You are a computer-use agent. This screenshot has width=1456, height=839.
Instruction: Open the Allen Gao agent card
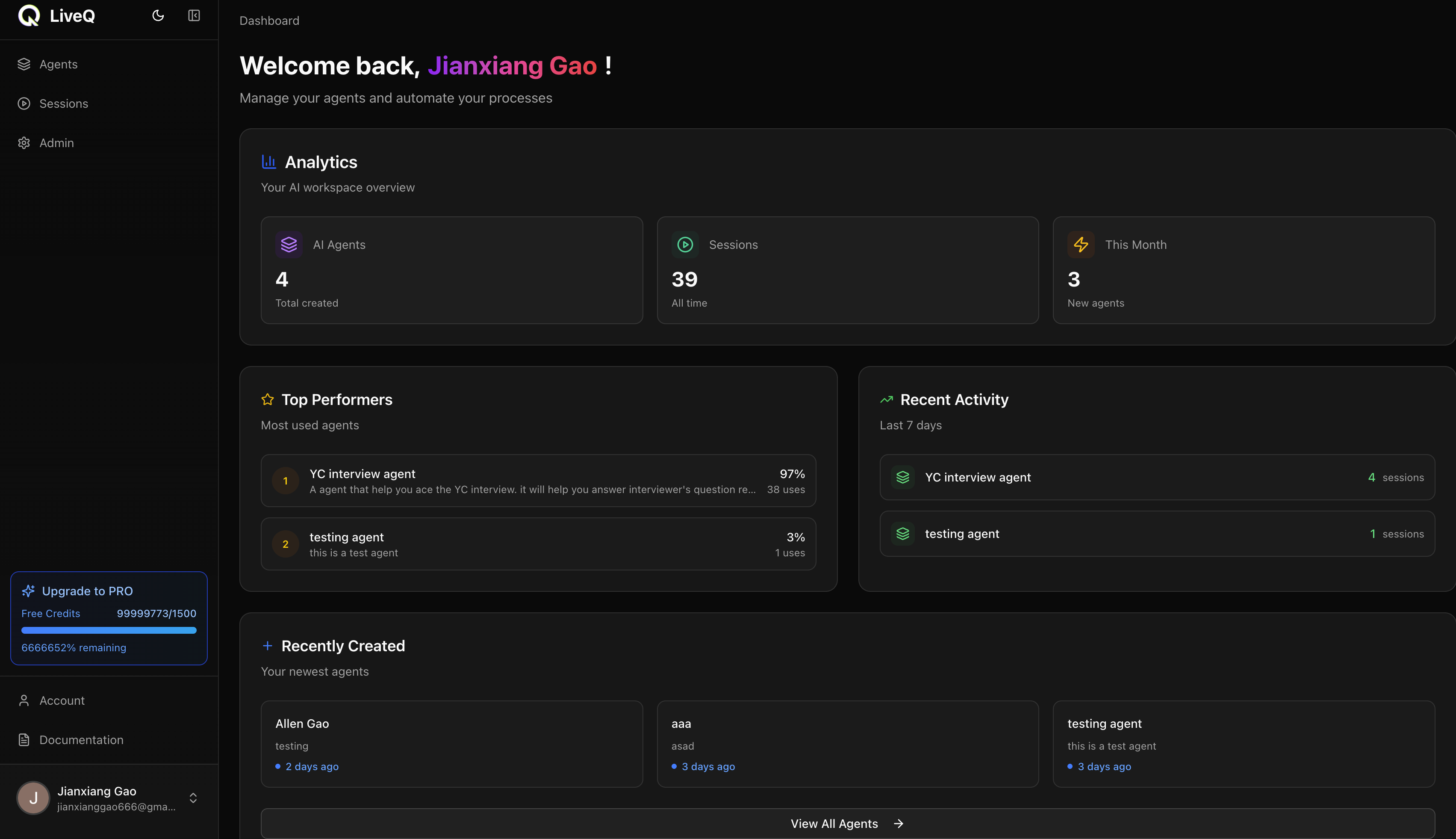pos(451,744)
